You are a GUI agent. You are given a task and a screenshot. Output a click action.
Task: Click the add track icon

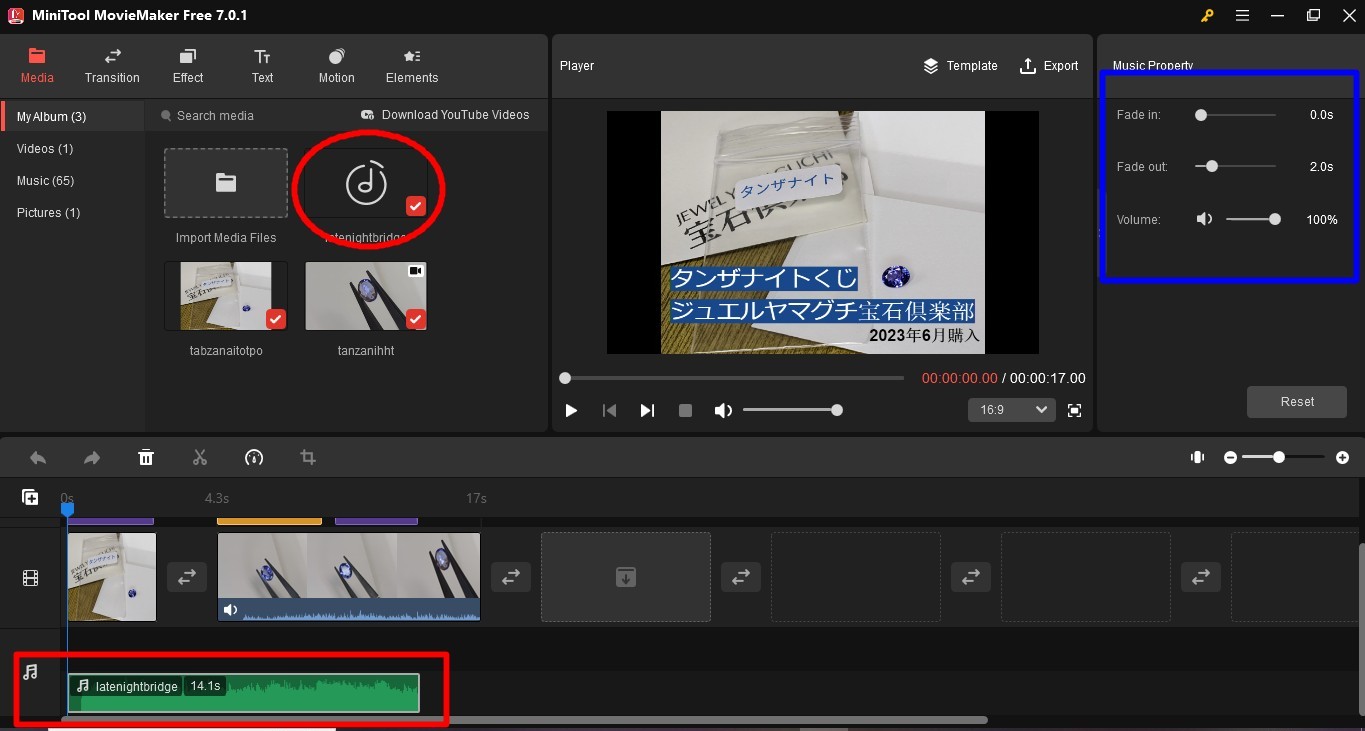(x=31, y=498)
